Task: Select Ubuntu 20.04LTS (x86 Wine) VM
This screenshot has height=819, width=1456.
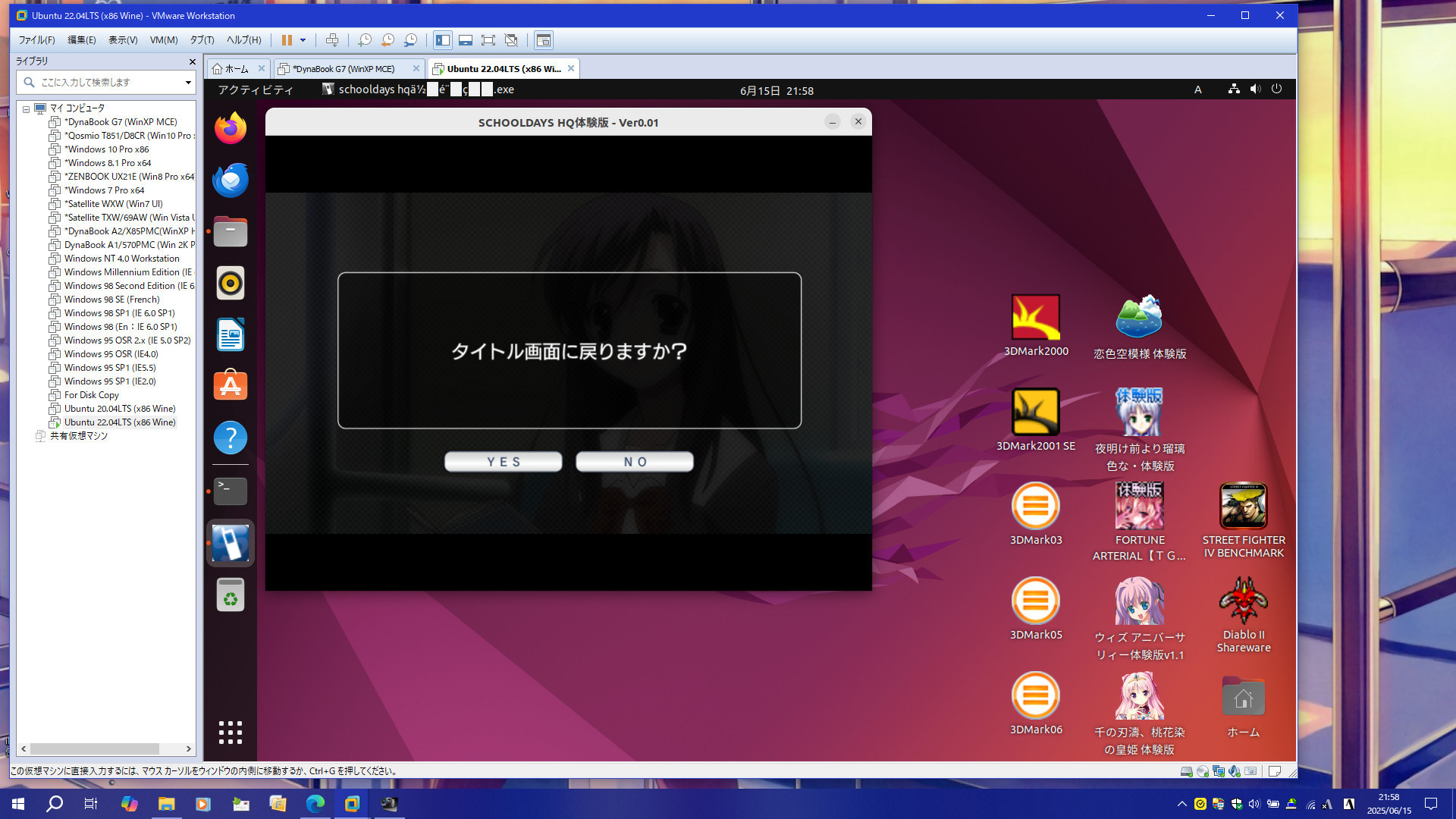Action: 120,409
